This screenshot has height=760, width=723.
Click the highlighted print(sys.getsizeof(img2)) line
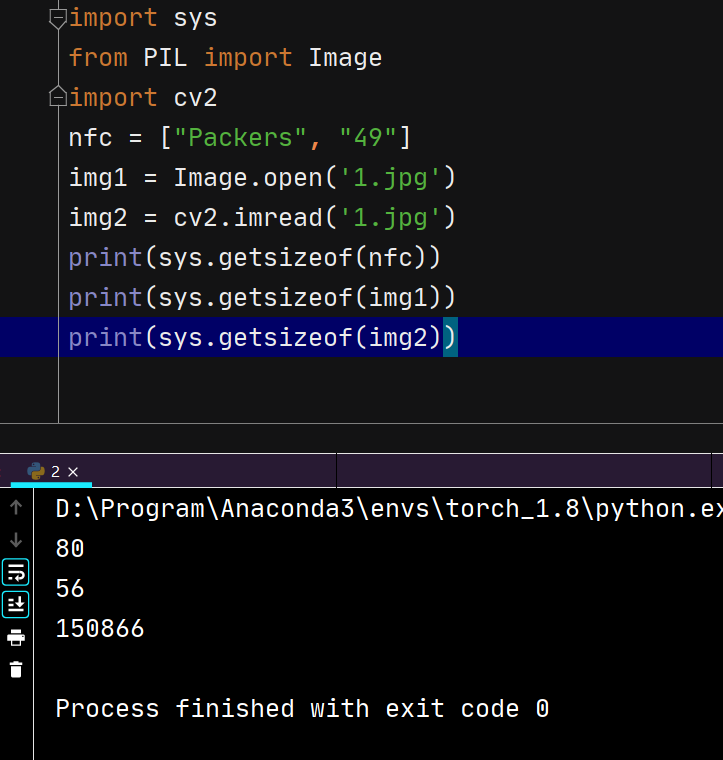point(262,337)
